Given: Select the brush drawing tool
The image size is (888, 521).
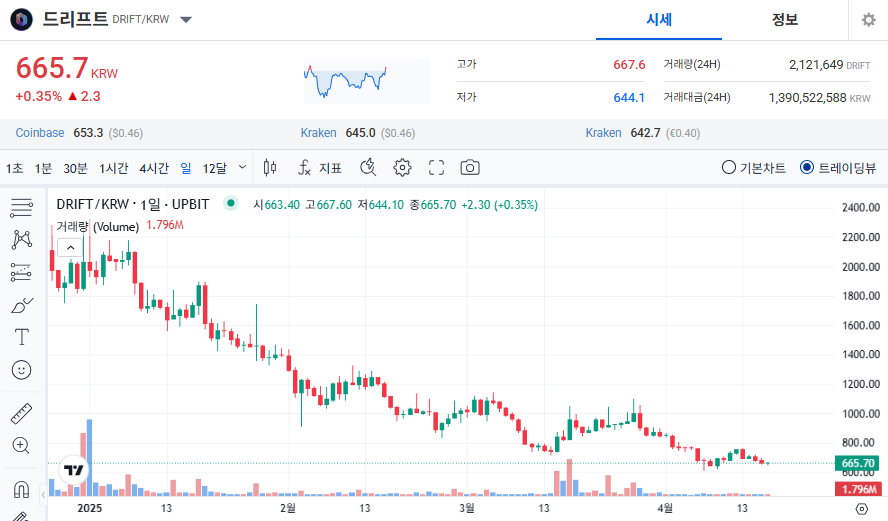Looking at the screenshot, I should tap(22, 305).
